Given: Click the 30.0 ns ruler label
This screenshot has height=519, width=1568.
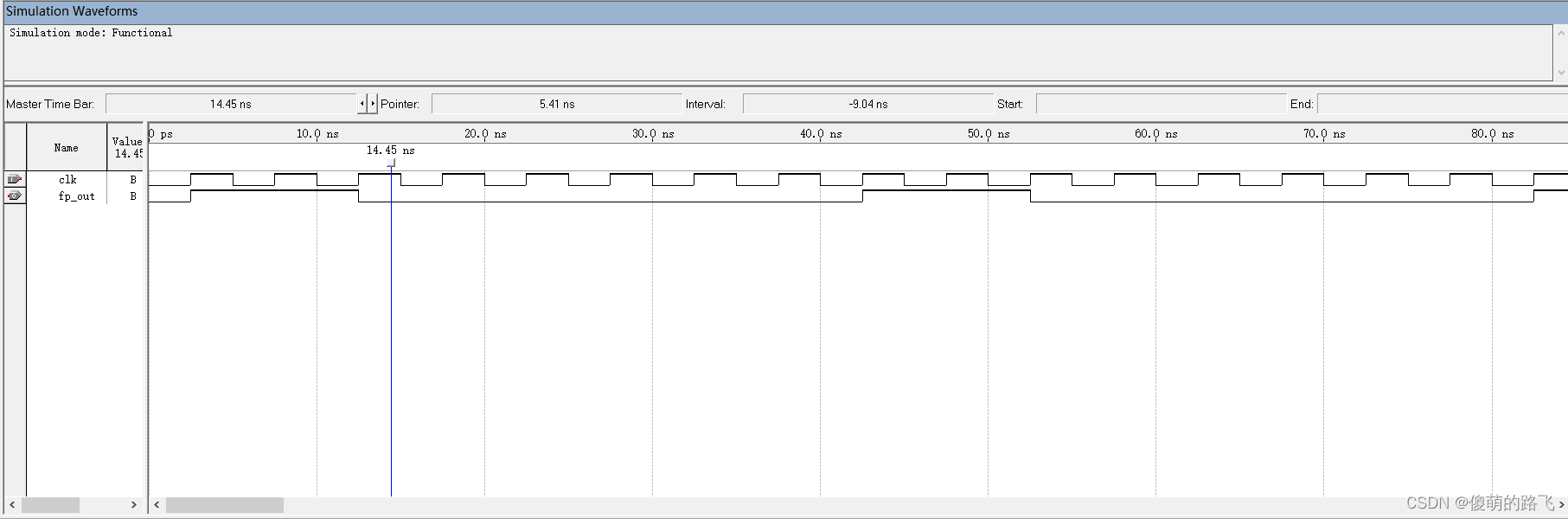Looking at the screenshot, I should coord(653,134).
